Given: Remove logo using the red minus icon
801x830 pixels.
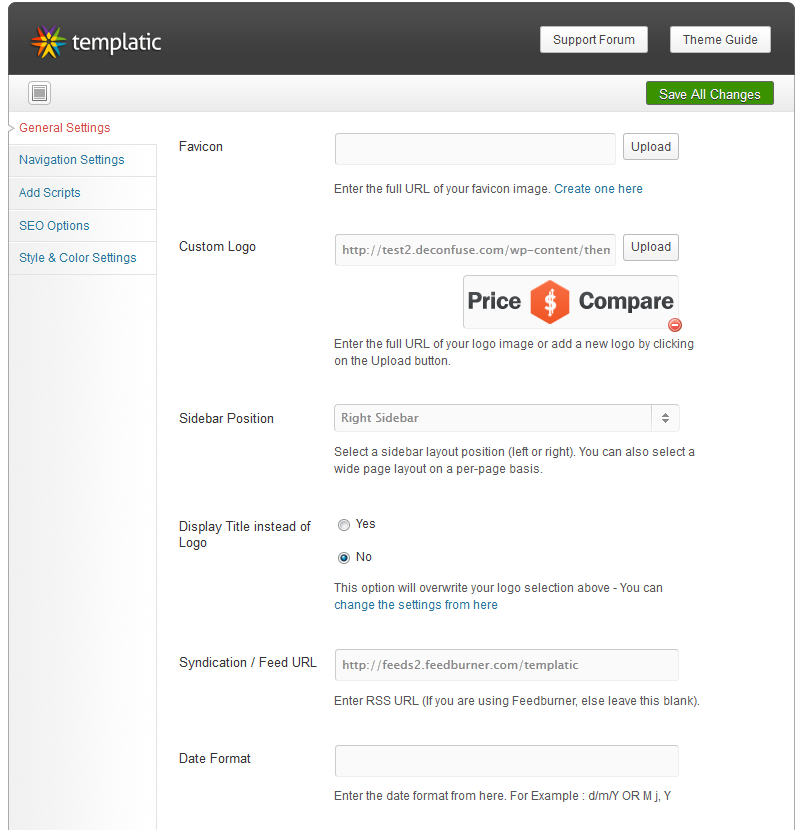Looking at the screenshot, I should pos(674,325).
